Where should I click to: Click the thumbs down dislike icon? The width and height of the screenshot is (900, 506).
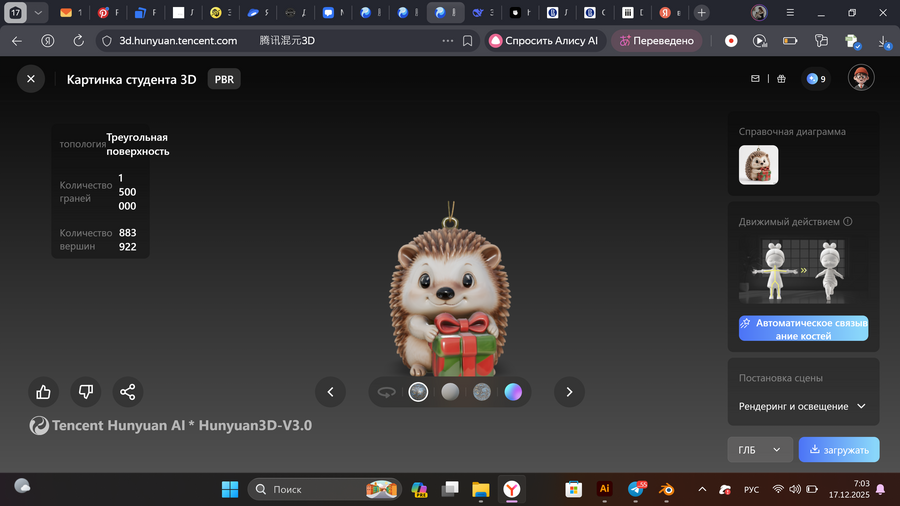coord(86,392)
